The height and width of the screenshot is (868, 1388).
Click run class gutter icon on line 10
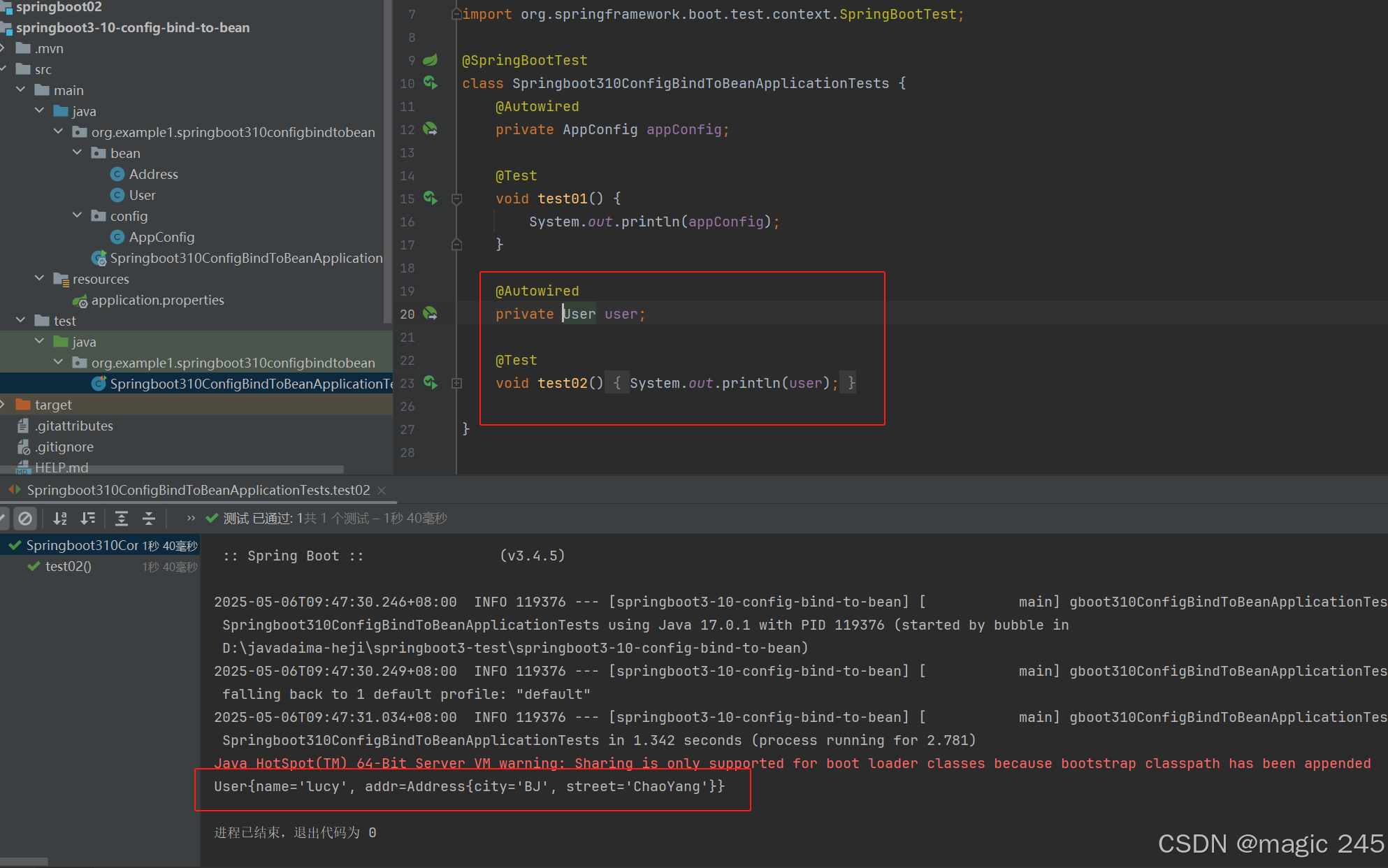431,83
